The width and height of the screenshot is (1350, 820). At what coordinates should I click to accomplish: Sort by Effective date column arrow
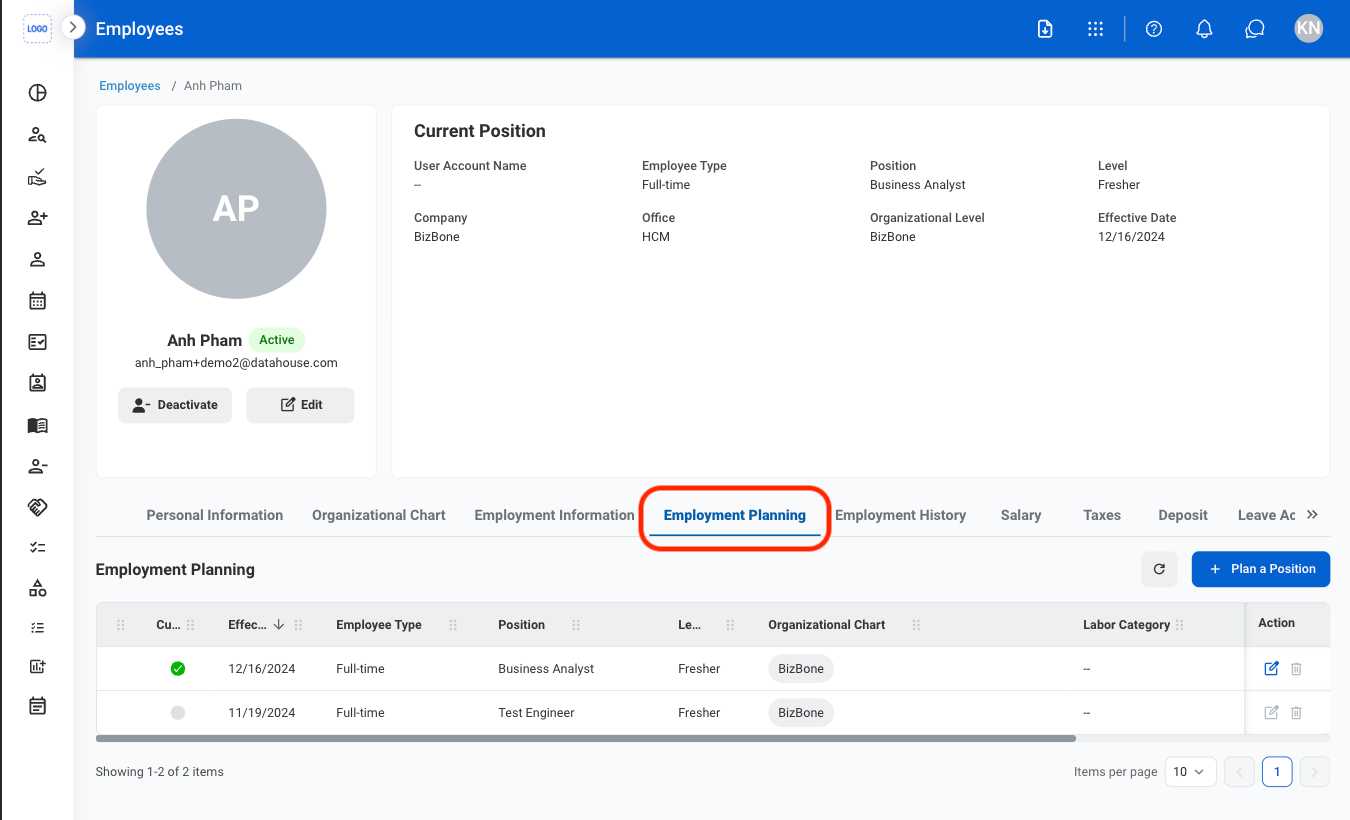click(279, 624)
